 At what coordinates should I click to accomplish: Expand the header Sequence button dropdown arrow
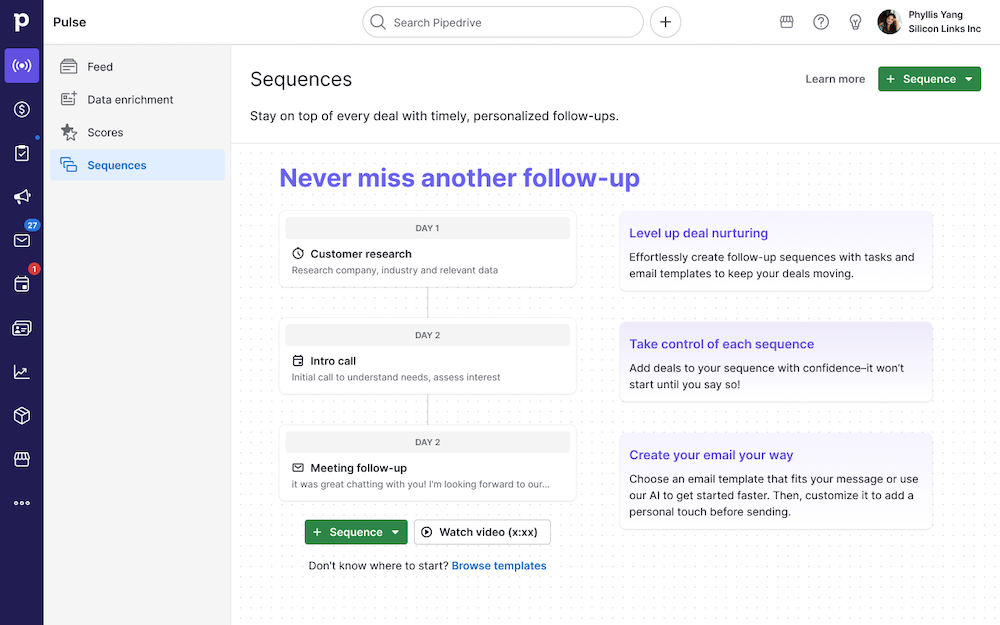(x=969, y=79)
